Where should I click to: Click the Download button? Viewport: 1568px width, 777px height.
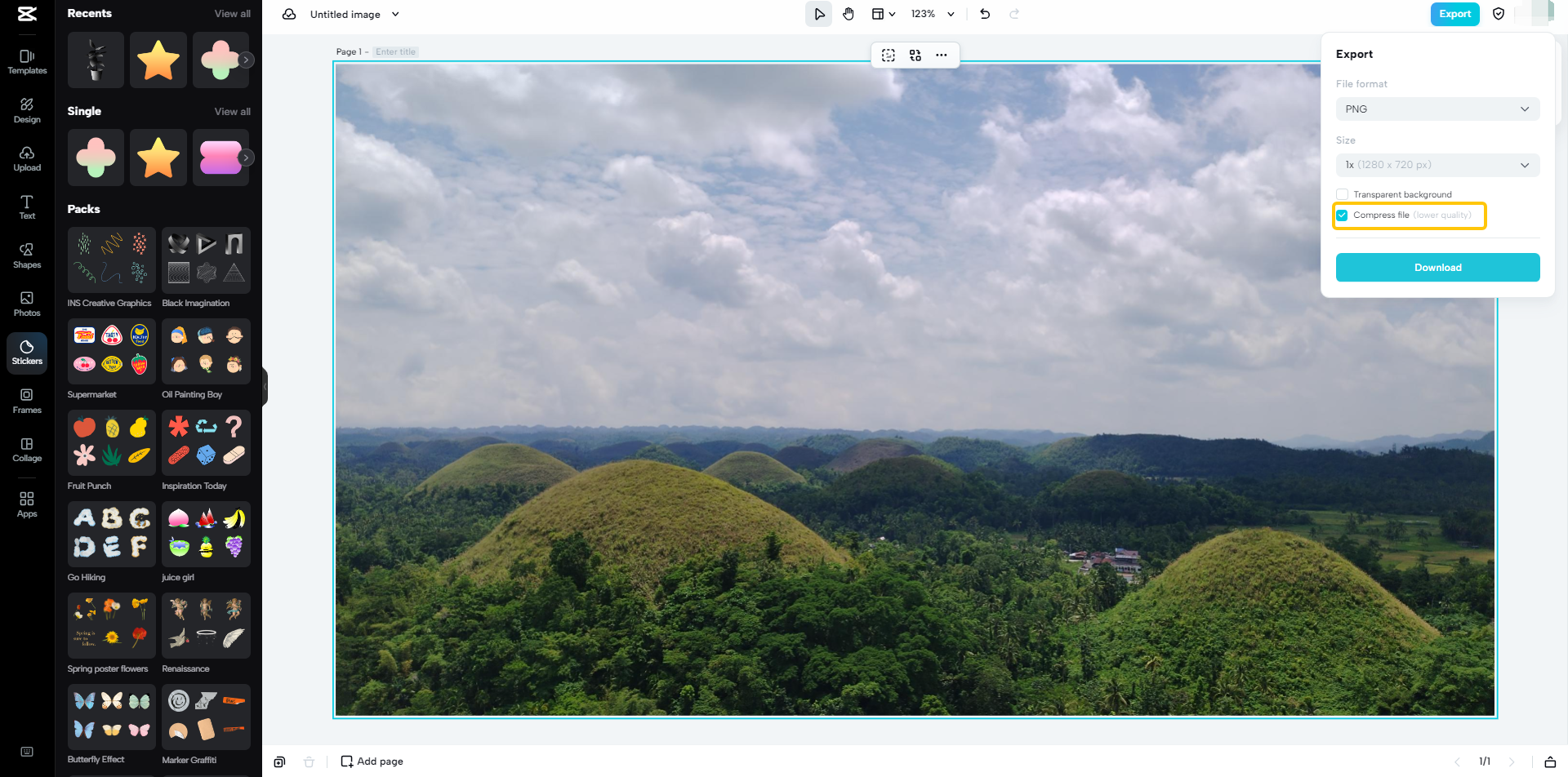pyautogui.click(x=1437, y=268)
